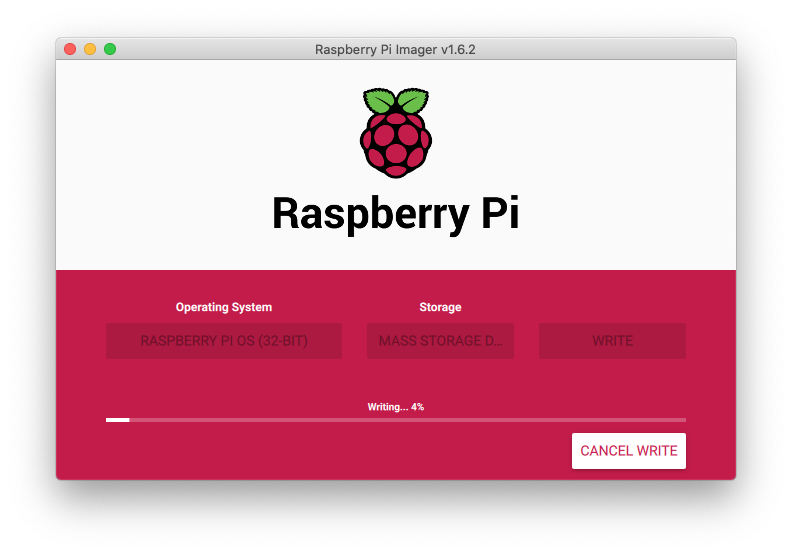Screen dimensions: 792x554
Task: Click the disabled Raspberry Pi OS (32-bit) button
Action: [224, 341]
